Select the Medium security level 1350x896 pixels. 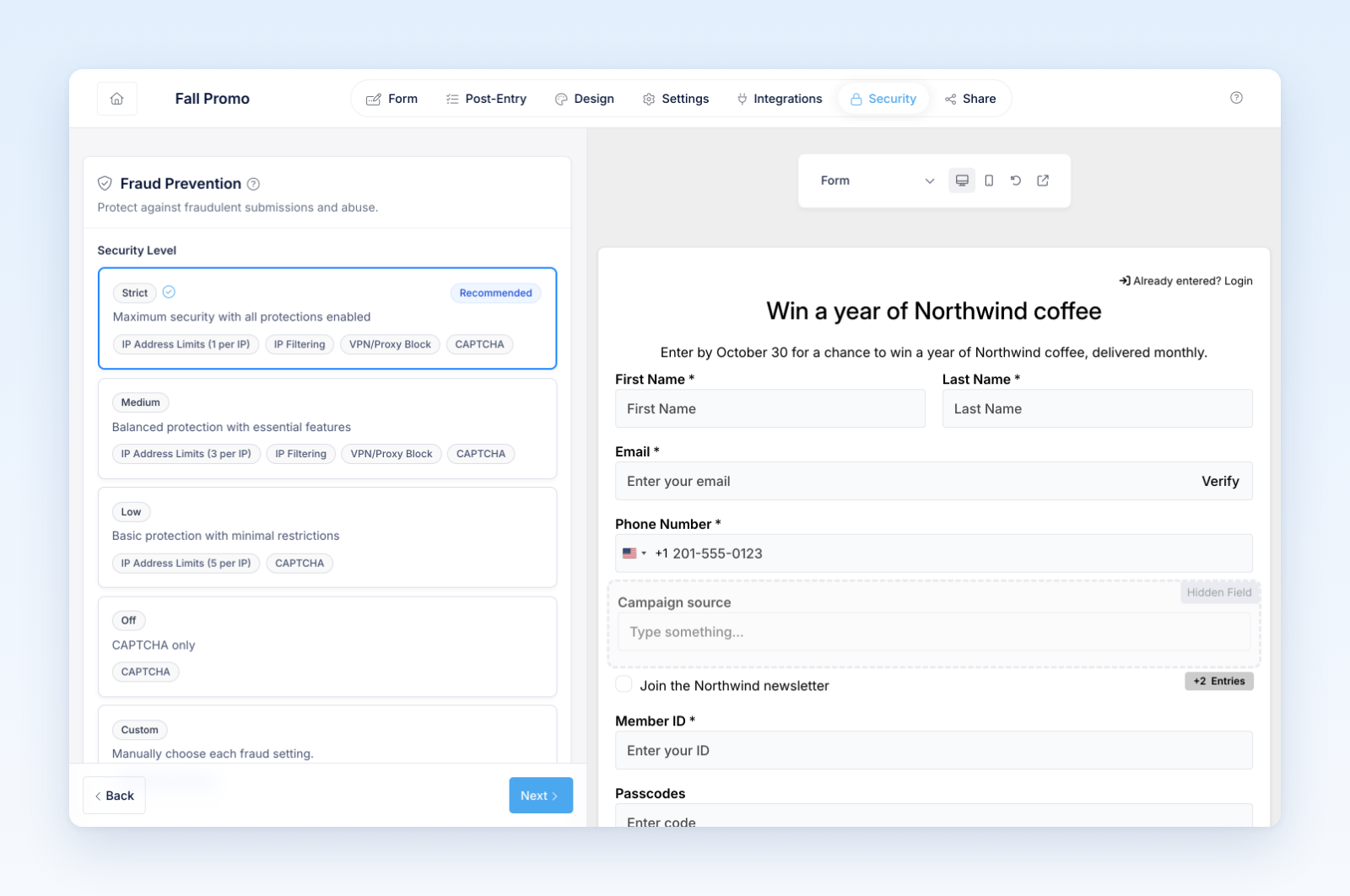pos(327,429)
